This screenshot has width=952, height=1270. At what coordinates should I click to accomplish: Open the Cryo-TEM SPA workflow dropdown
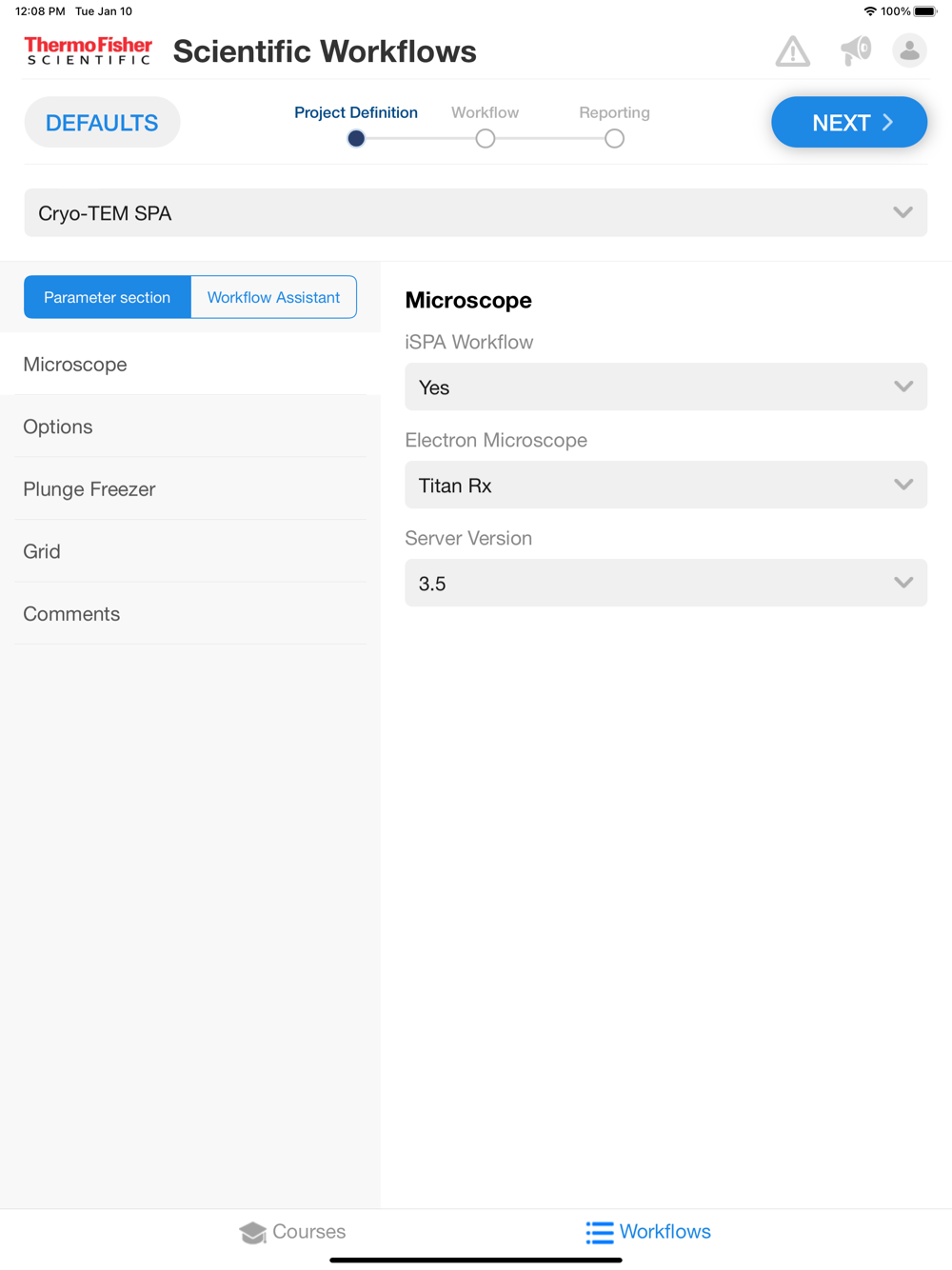pos(476,212)
